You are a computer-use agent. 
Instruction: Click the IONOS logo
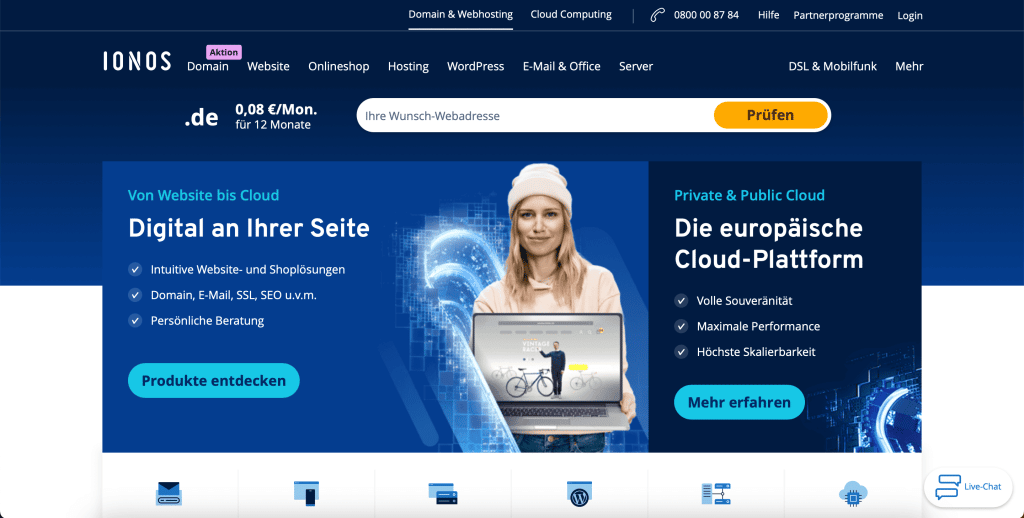point(137,62)
